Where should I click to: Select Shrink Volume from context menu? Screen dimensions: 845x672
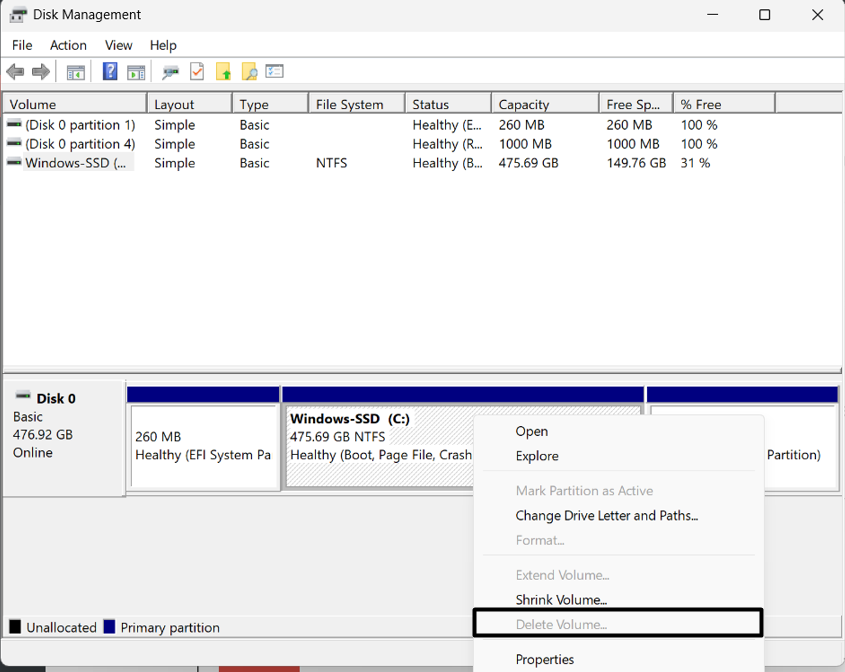[561, 600]
